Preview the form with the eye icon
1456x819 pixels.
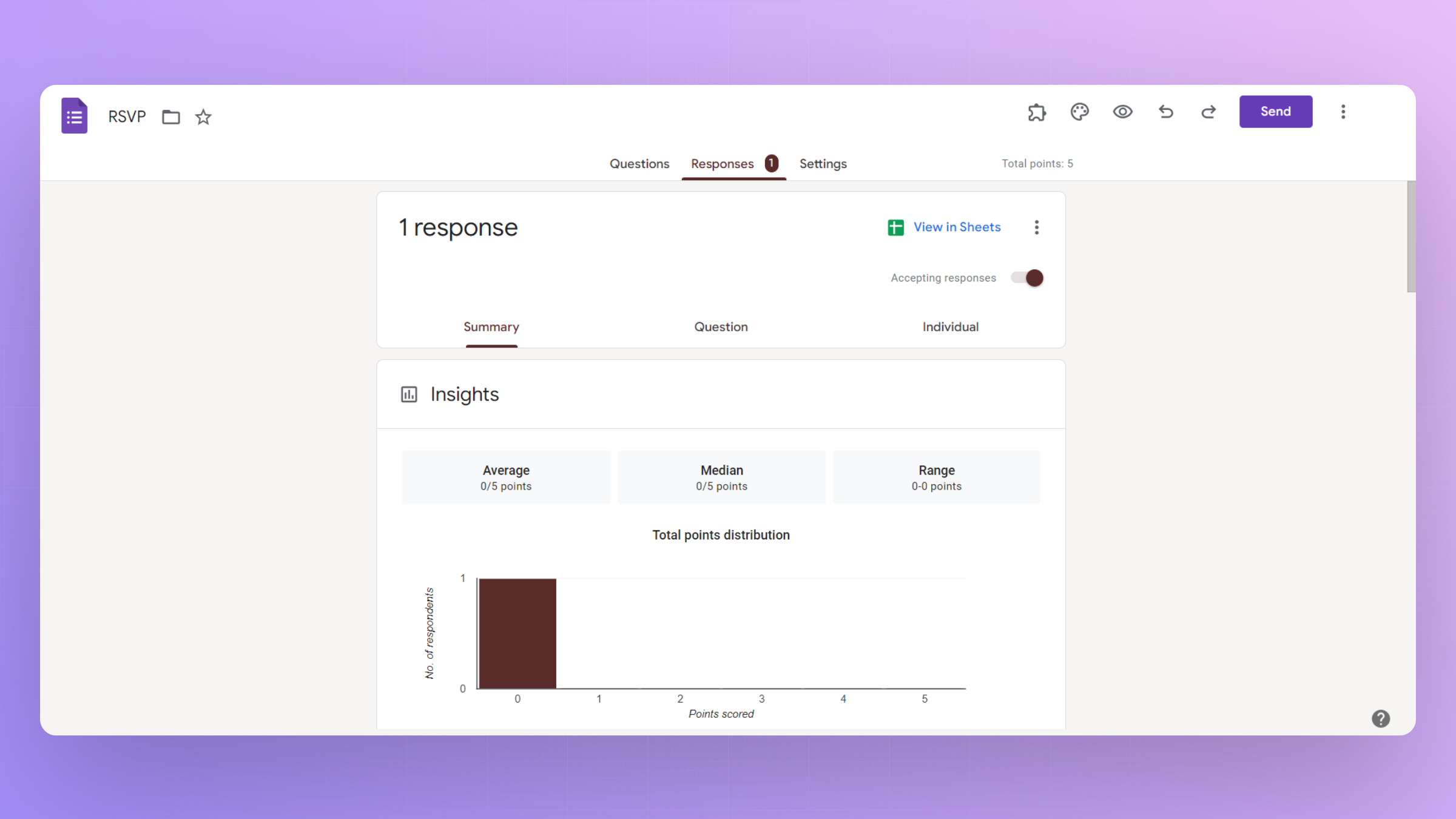[1122, 112]
